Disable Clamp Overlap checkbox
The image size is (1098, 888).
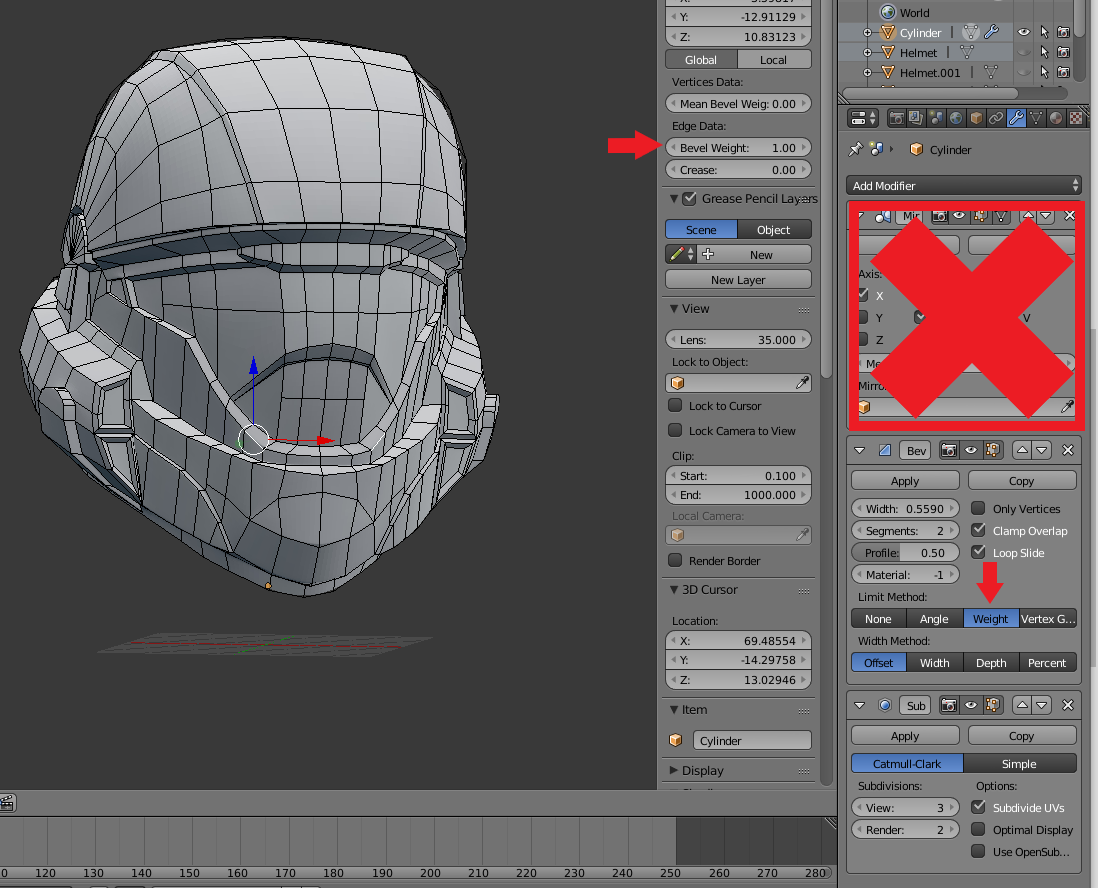(978, 530)
